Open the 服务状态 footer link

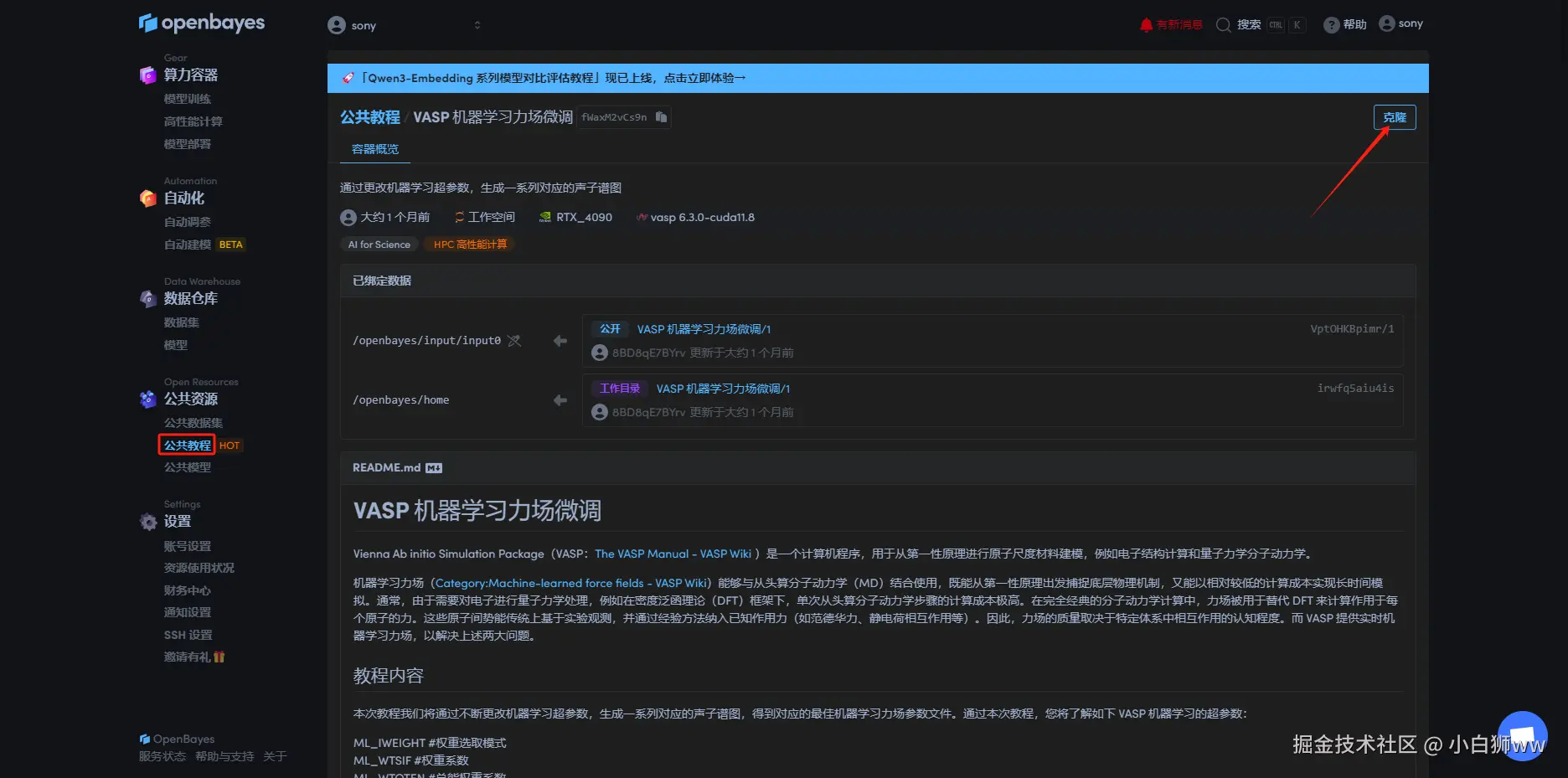(162, 756)
